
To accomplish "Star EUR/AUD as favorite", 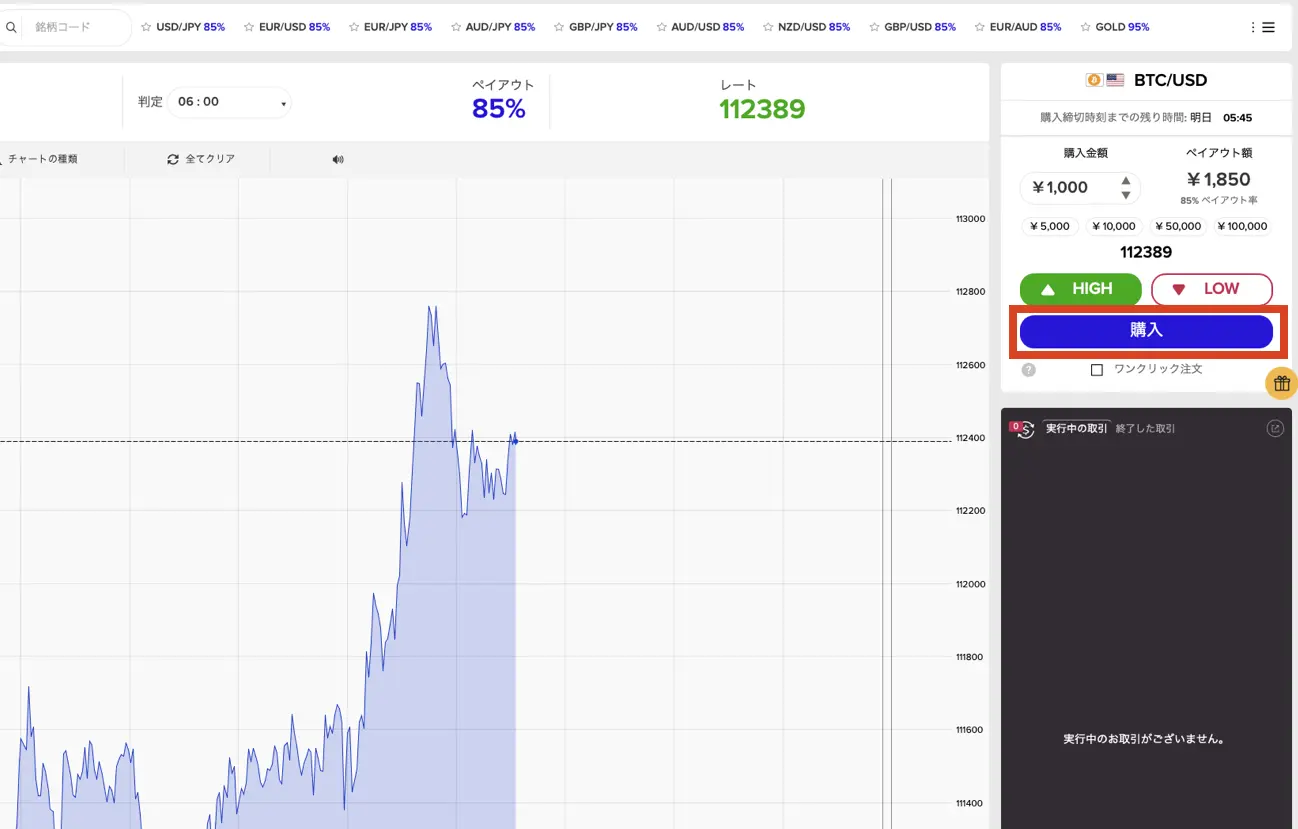I will click(980, 27).
